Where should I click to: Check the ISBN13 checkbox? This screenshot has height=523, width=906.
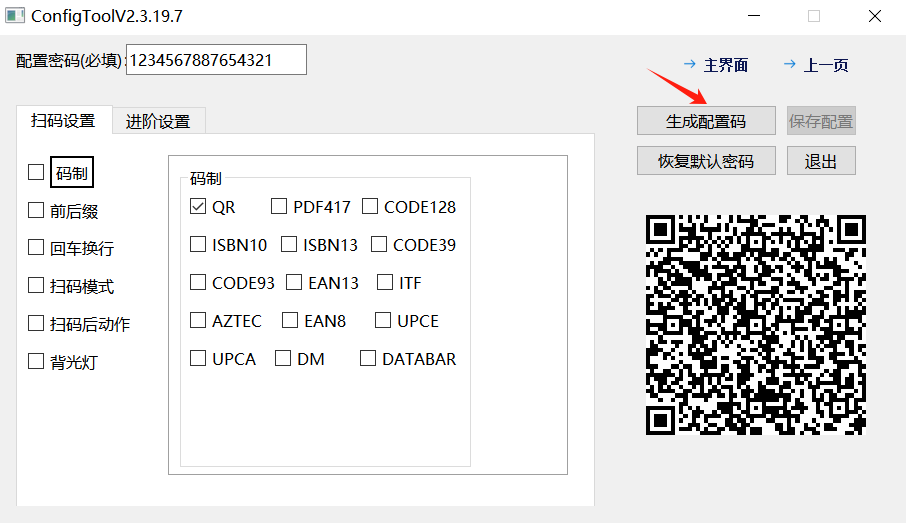tap(289, 244)
